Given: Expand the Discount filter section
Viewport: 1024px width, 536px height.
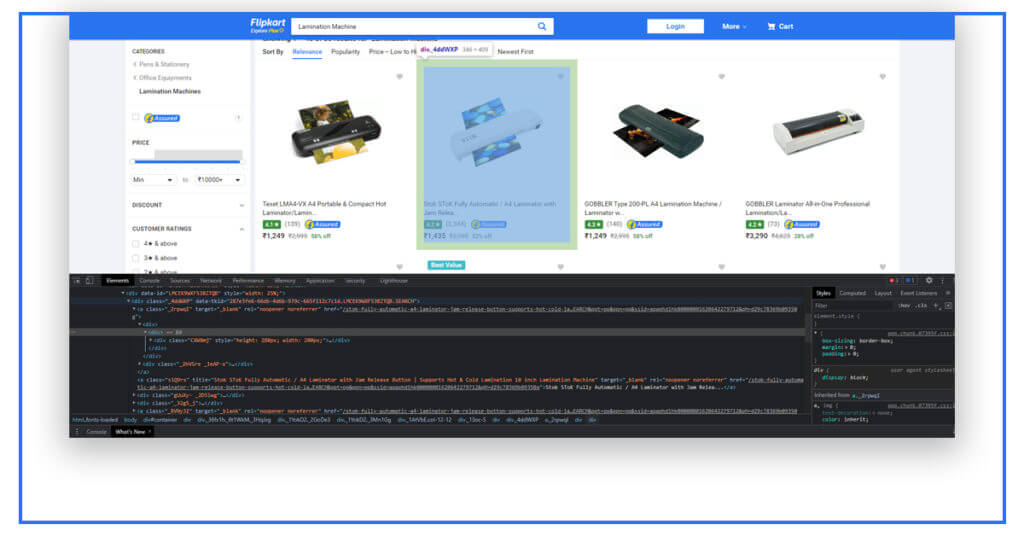Looking at the screenshot, I should pos(242,205).
